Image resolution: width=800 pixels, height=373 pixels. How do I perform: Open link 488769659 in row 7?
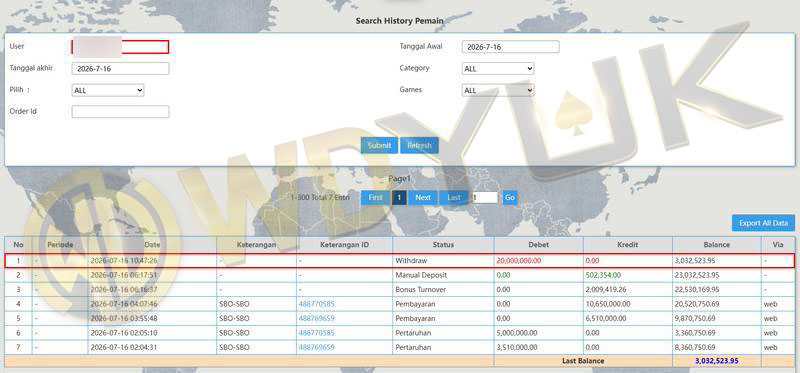[x=317, y=347]
